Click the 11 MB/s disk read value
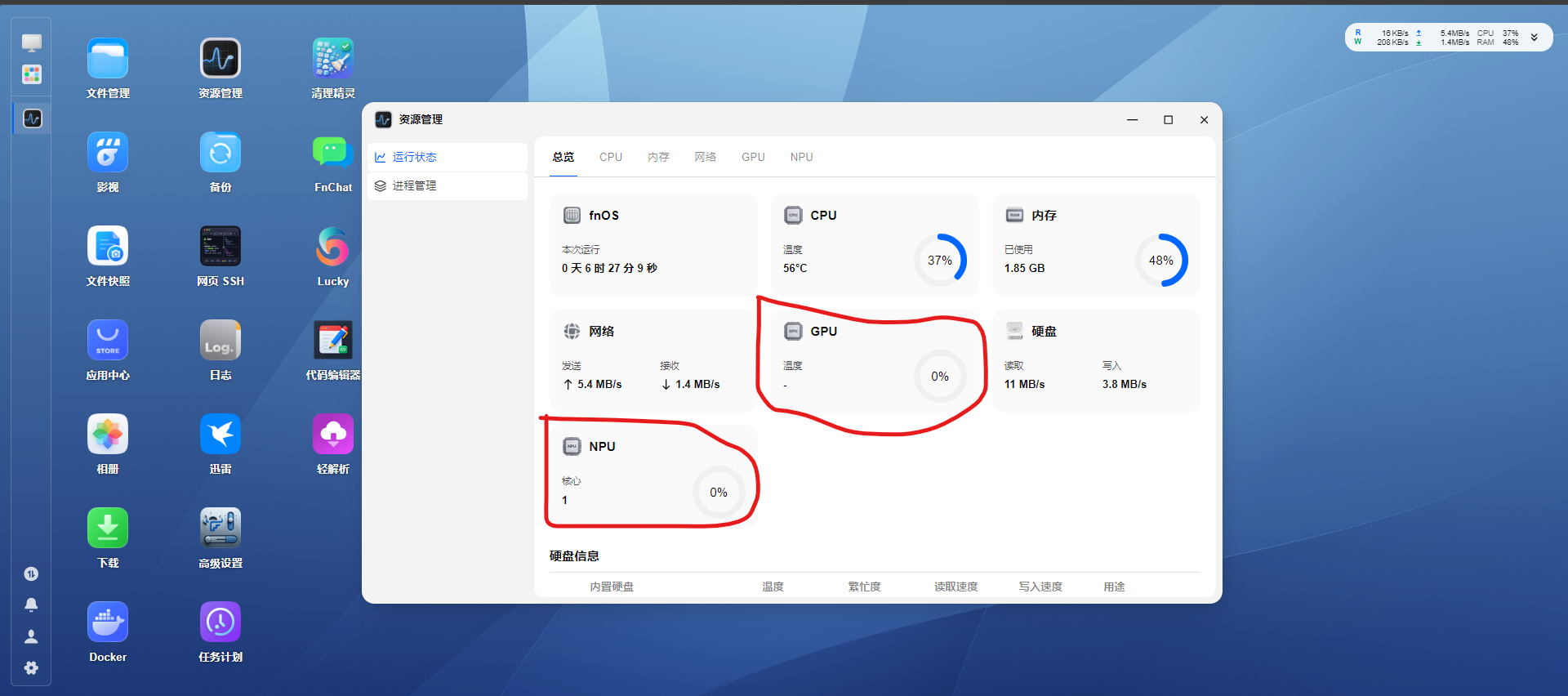Image resolution: width=1568 pixels, height=696 pixels. 1024,384
